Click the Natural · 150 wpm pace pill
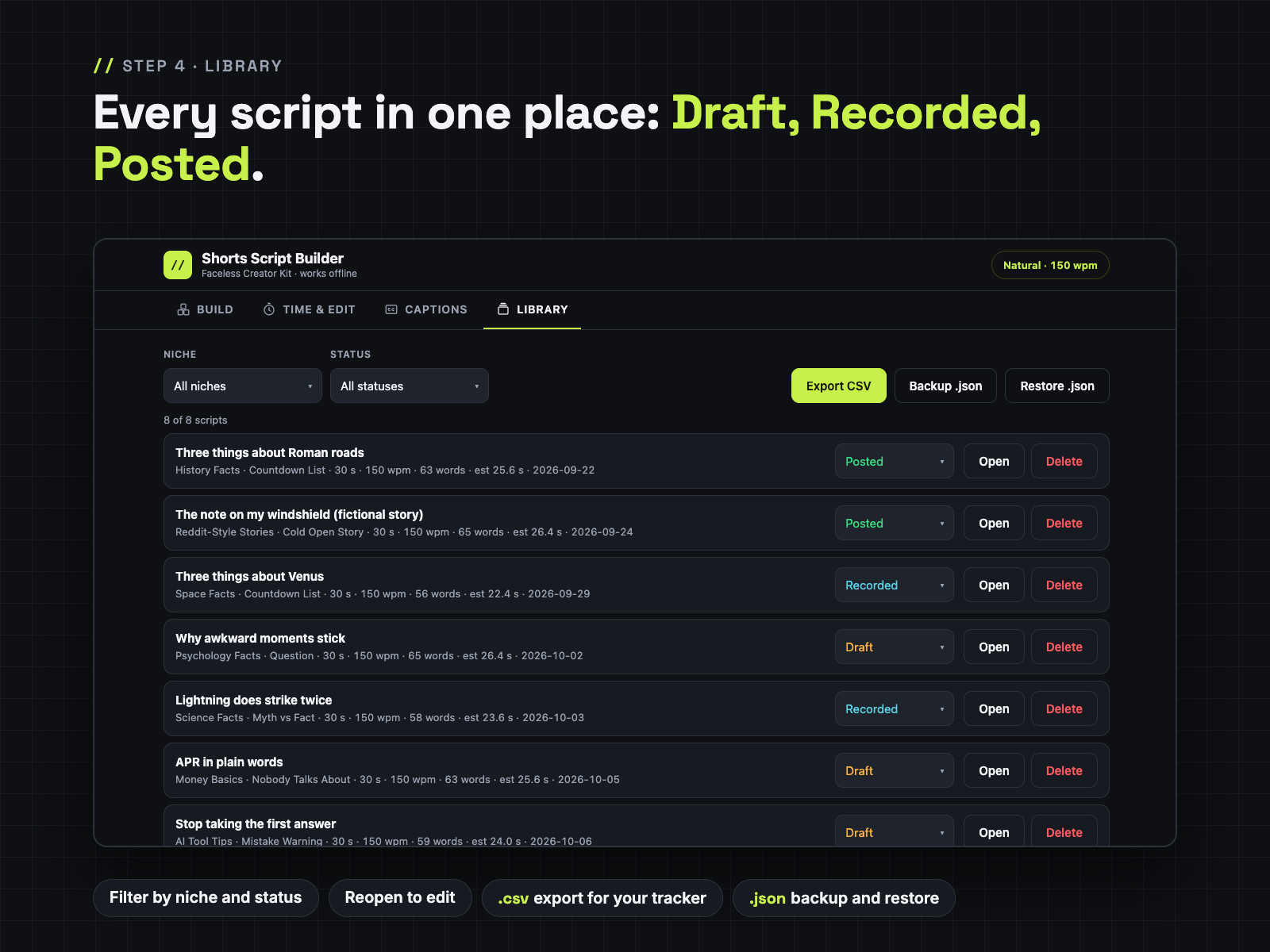This screenshot has height=952, width=1270. (1050, 265)
